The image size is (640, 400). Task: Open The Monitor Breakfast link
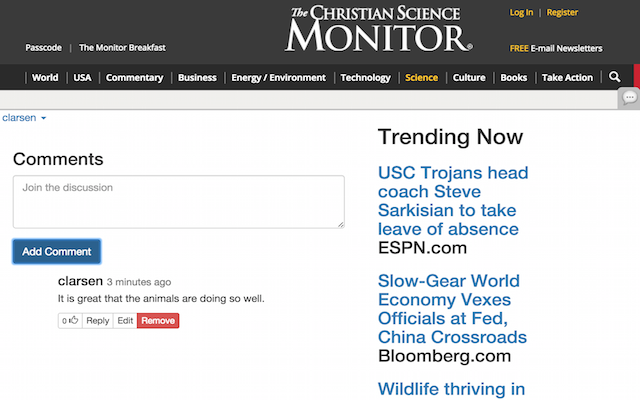point(122,48)
